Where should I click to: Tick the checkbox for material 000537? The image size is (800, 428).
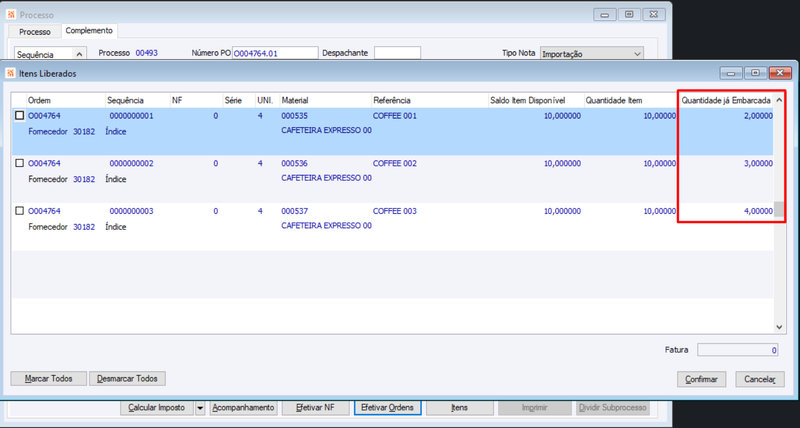(x=19, y=211)
